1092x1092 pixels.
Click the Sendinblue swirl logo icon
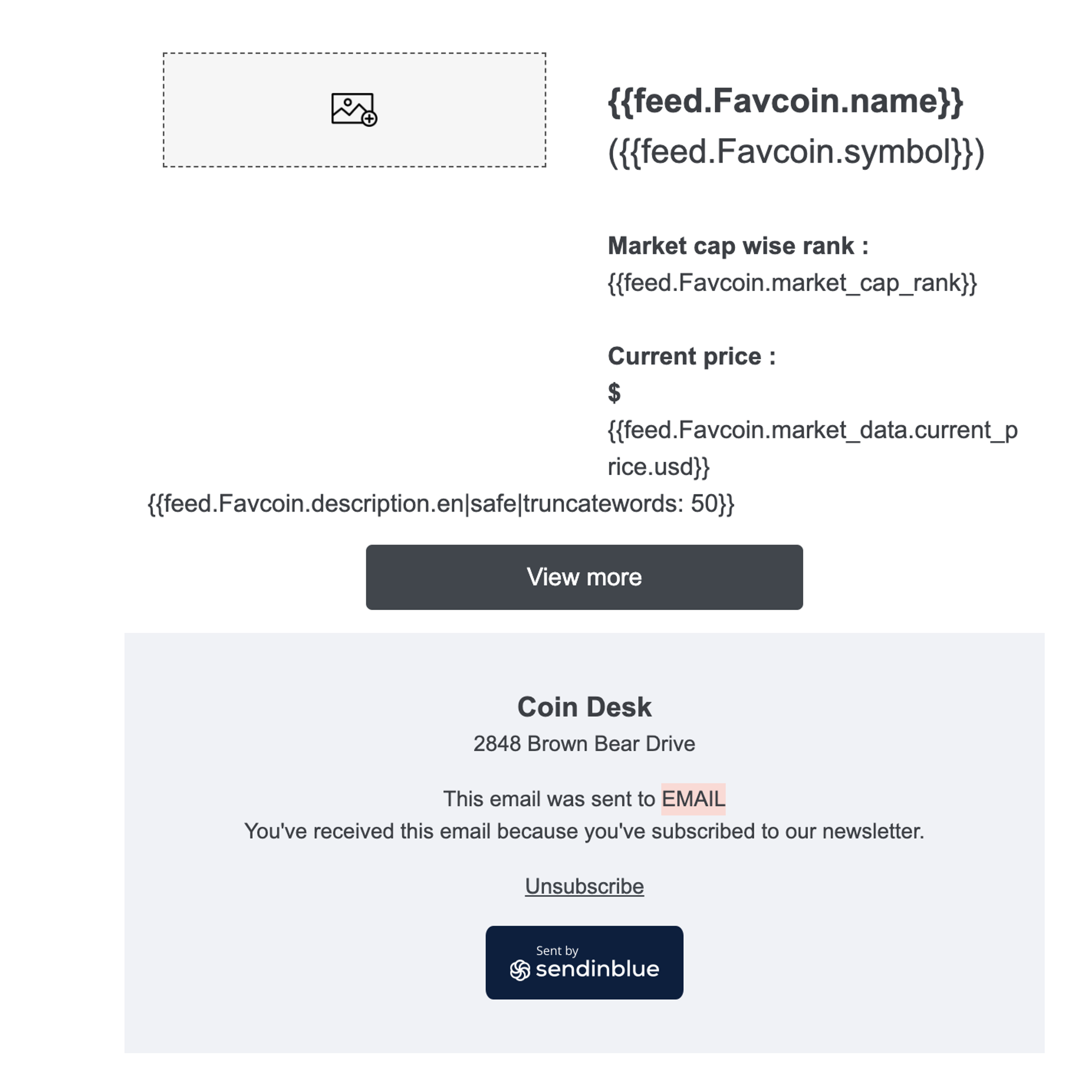coord(519,970)
